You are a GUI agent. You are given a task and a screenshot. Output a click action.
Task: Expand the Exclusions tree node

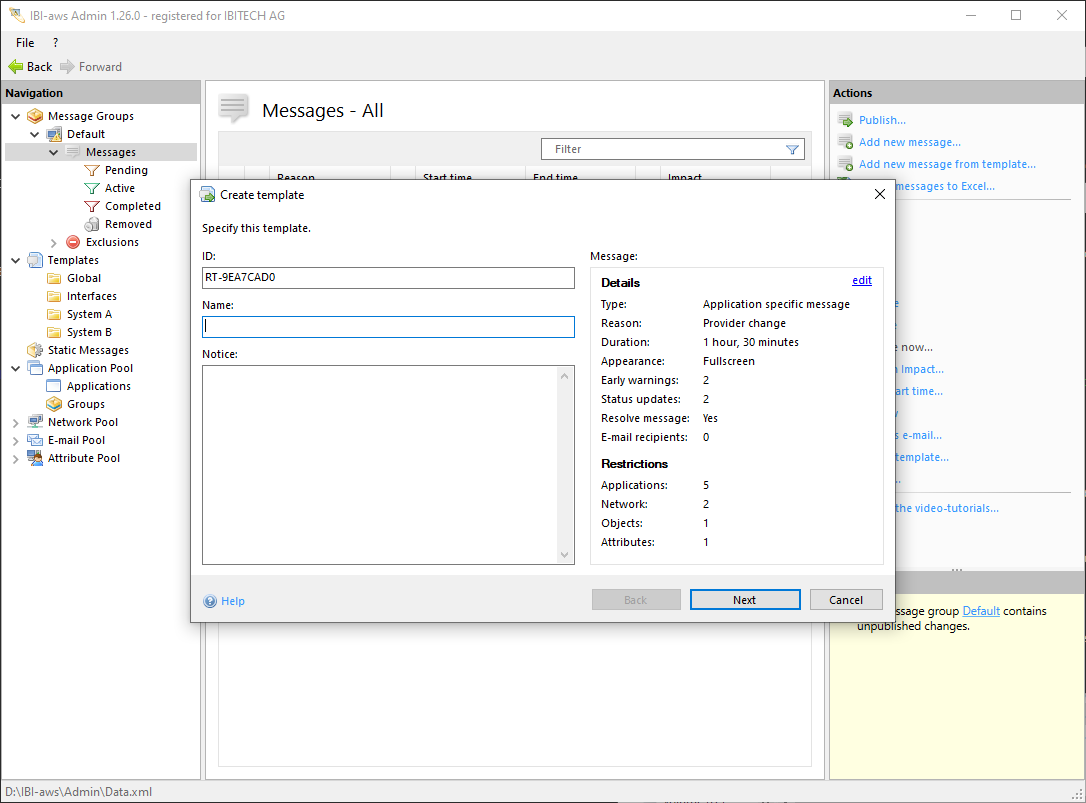[x=54, y=242]
